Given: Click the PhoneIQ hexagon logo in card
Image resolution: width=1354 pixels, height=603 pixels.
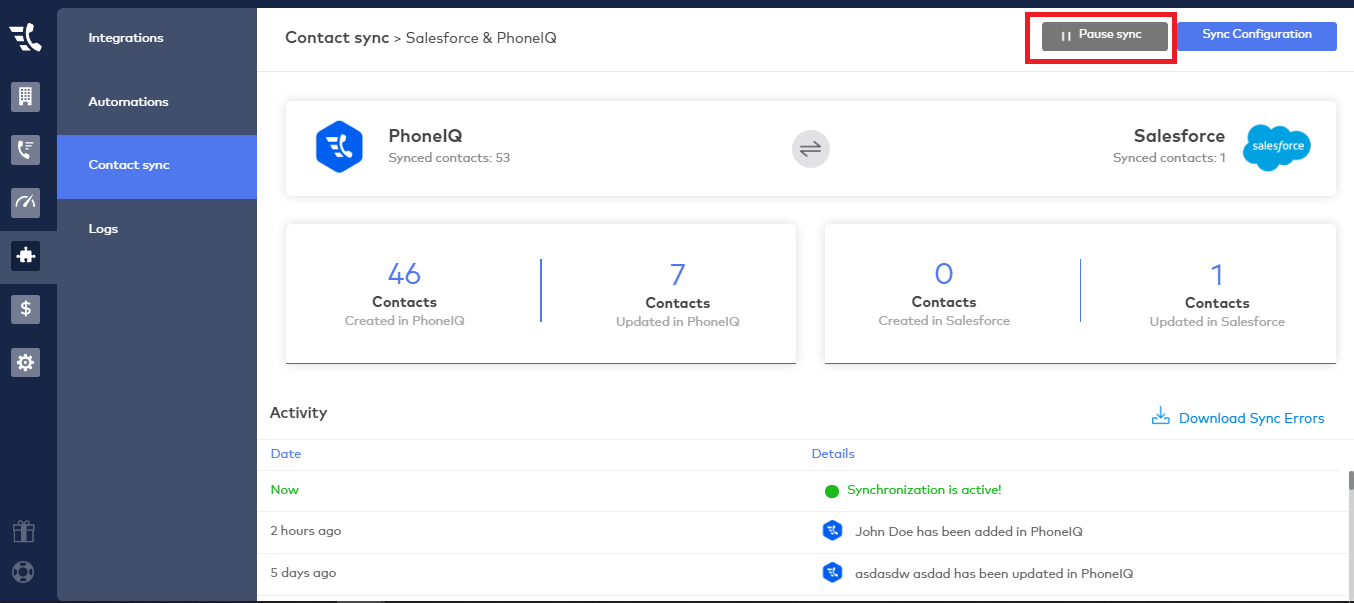Looking at the screenshot, I should pos(338,148).
